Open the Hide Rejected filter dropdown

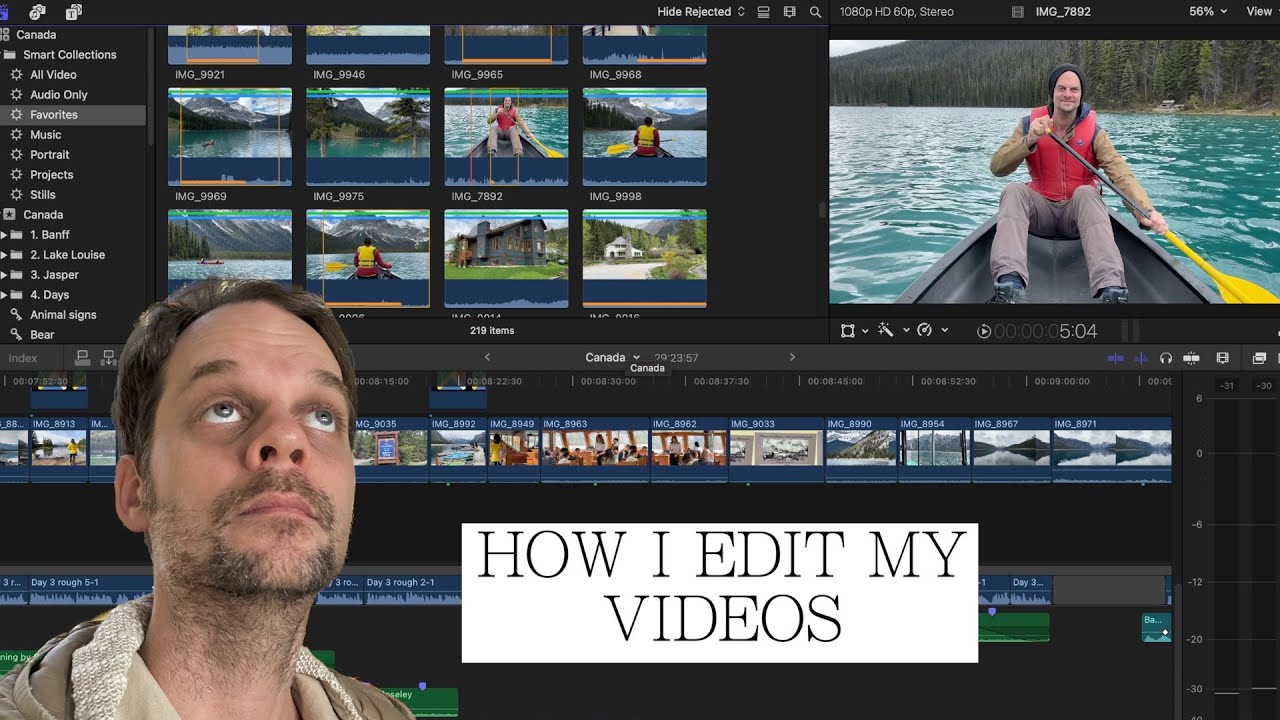click(701, 12)
